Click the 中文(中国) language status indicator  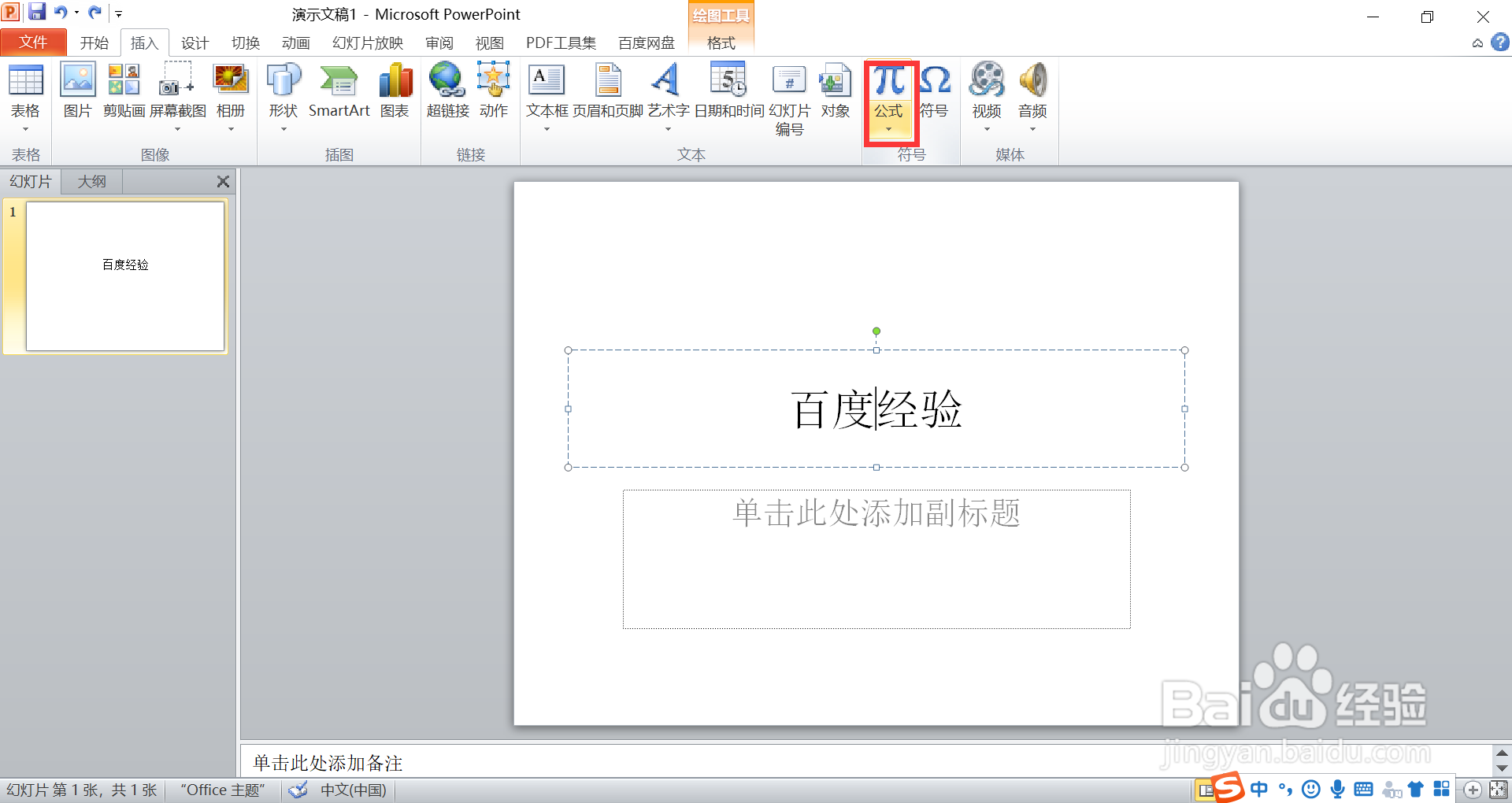(354, 790)
